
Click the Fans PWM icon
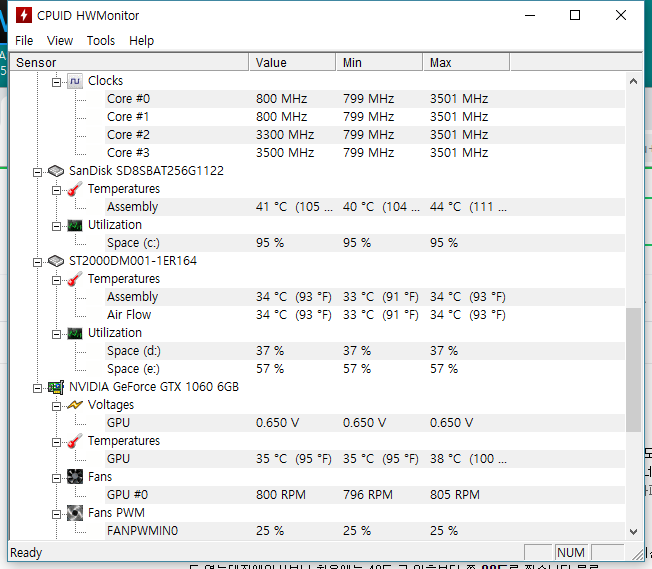pos(75,513)
